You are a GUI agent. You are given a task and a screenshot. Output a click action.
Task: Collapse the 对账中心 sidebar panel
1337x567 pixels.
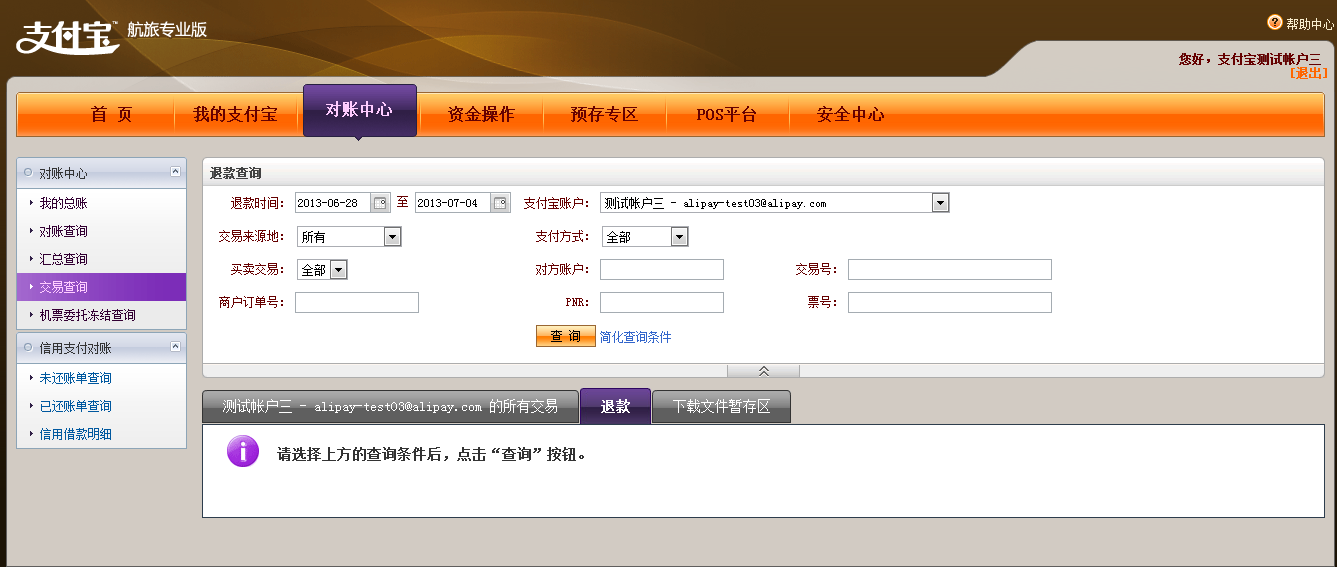coord(176,172)
